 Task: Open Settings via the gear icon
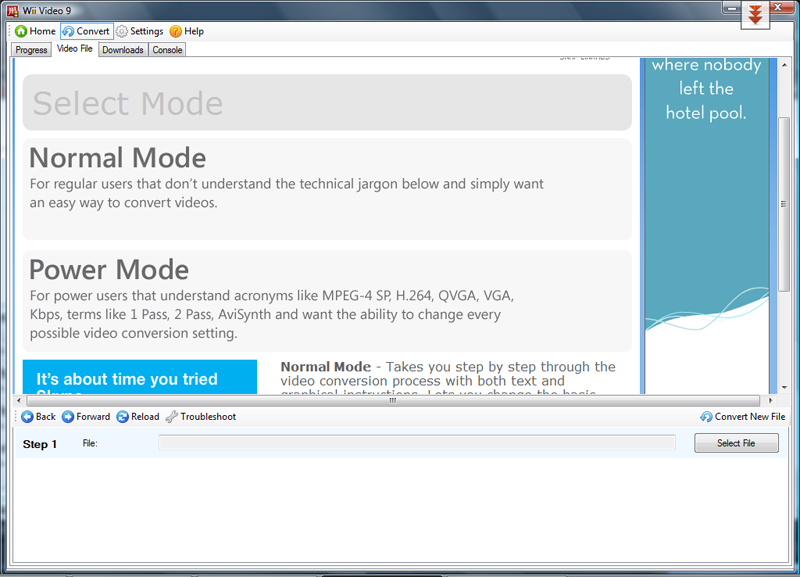[121, 32]
